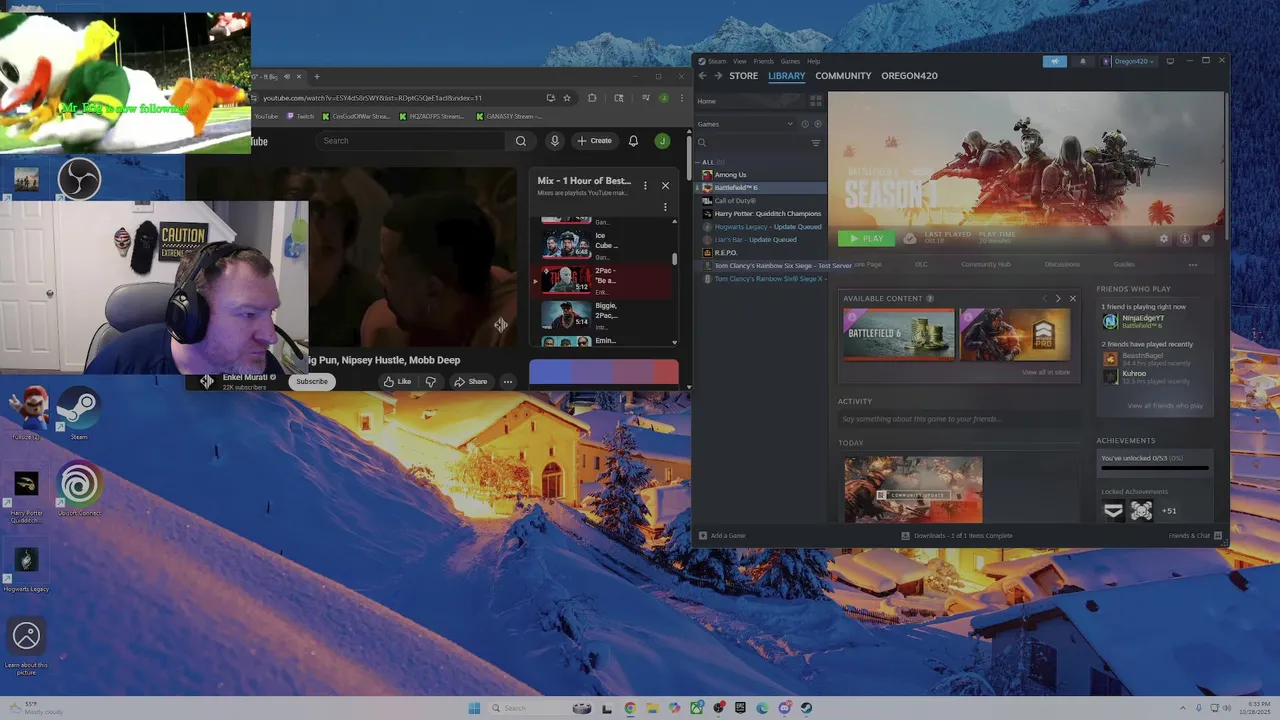Switch to Steam COMMUNITY tab

(843, 76)
